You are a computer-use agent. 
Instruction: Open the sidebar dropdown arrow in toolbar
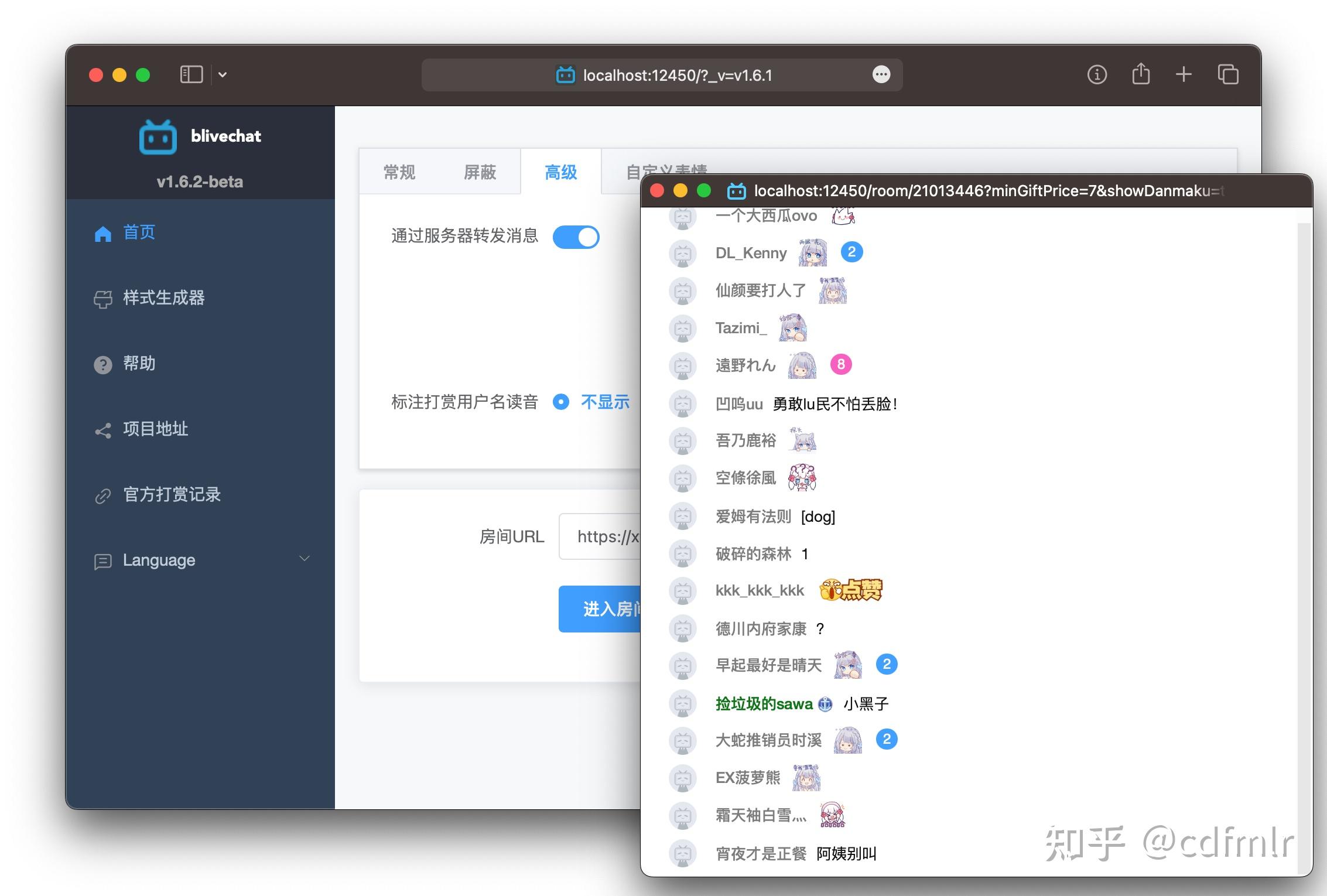pyautogui.click(x=223, y=75)
